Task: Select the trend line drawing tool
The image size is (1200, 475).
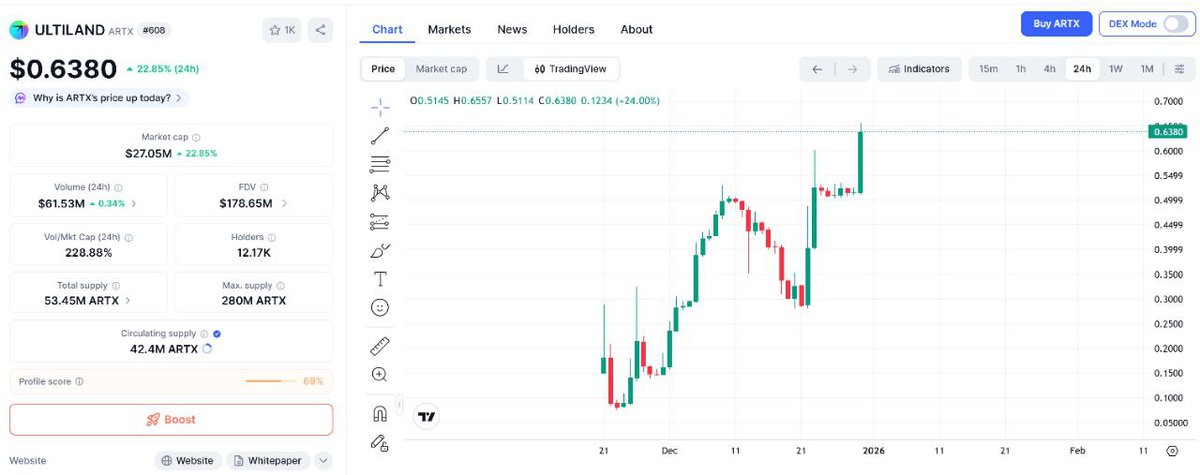Action: pos(380,135)
